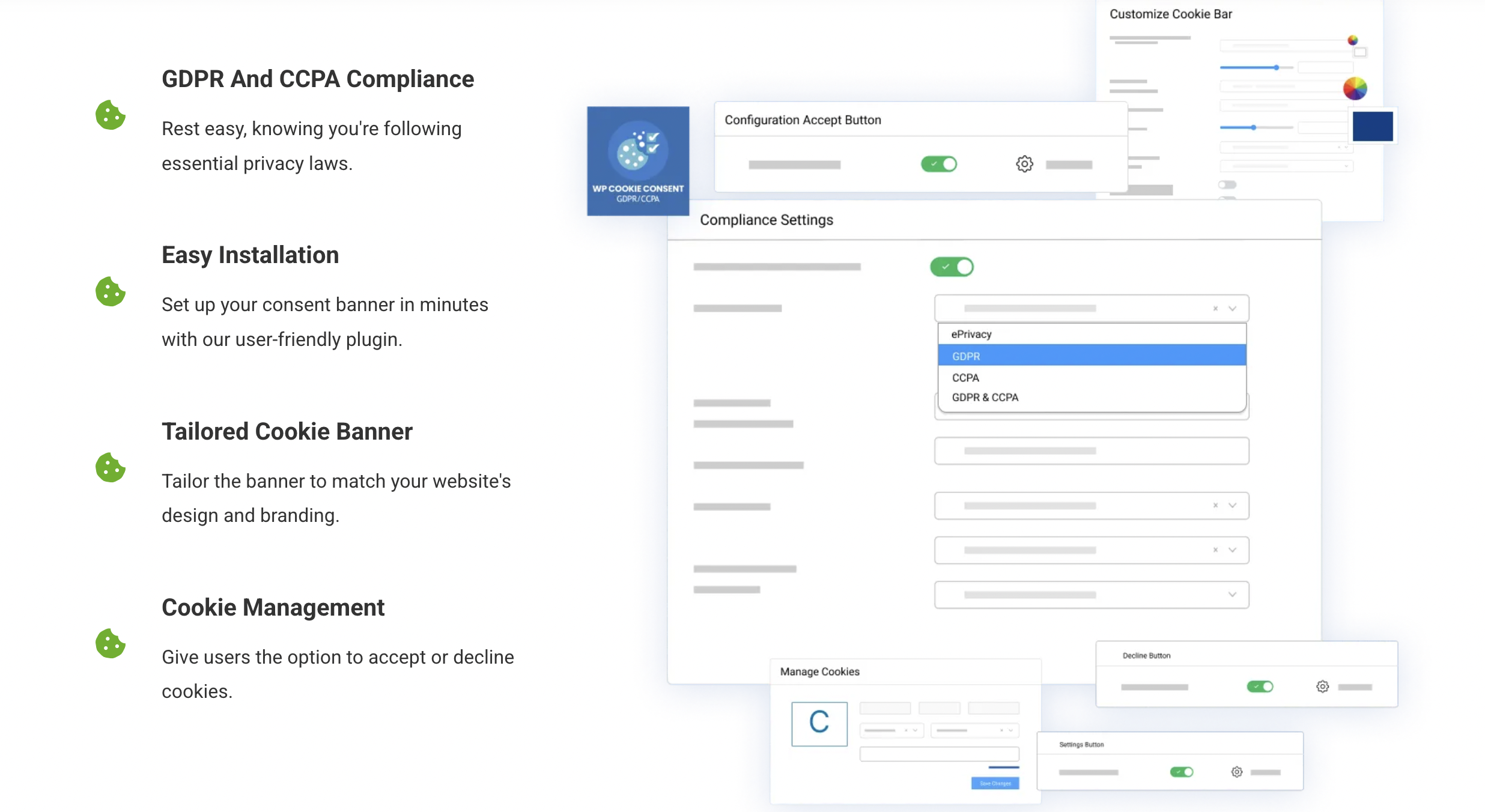Toggle the Configuration Accept Button switch
The image size is (1485, 812).
tap(939, 164)
